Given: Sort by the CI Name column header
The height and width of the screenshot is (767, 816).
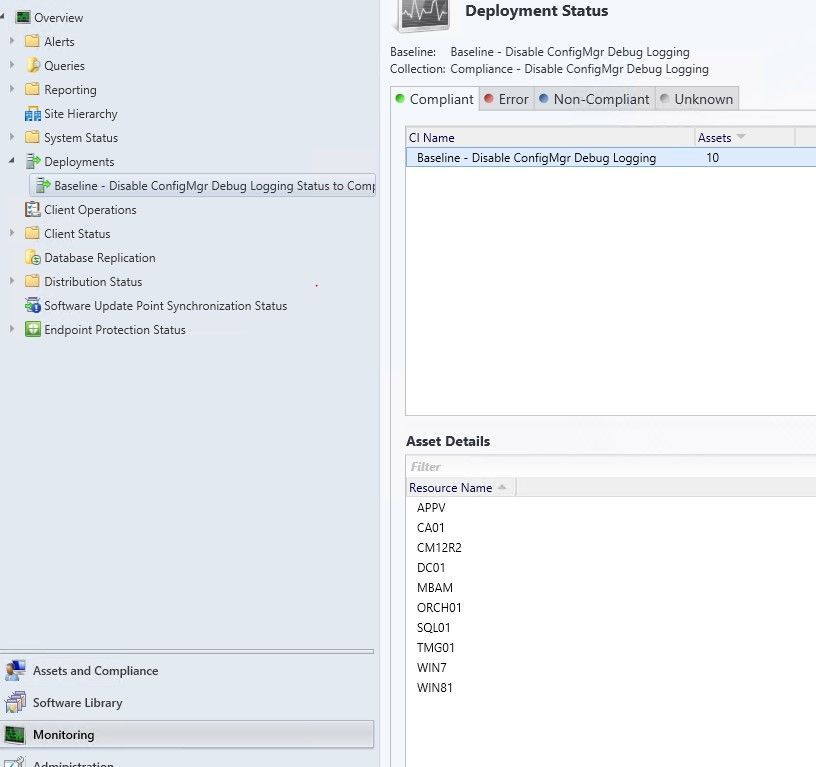Looking at the screenshot, I should click(550, 137).
